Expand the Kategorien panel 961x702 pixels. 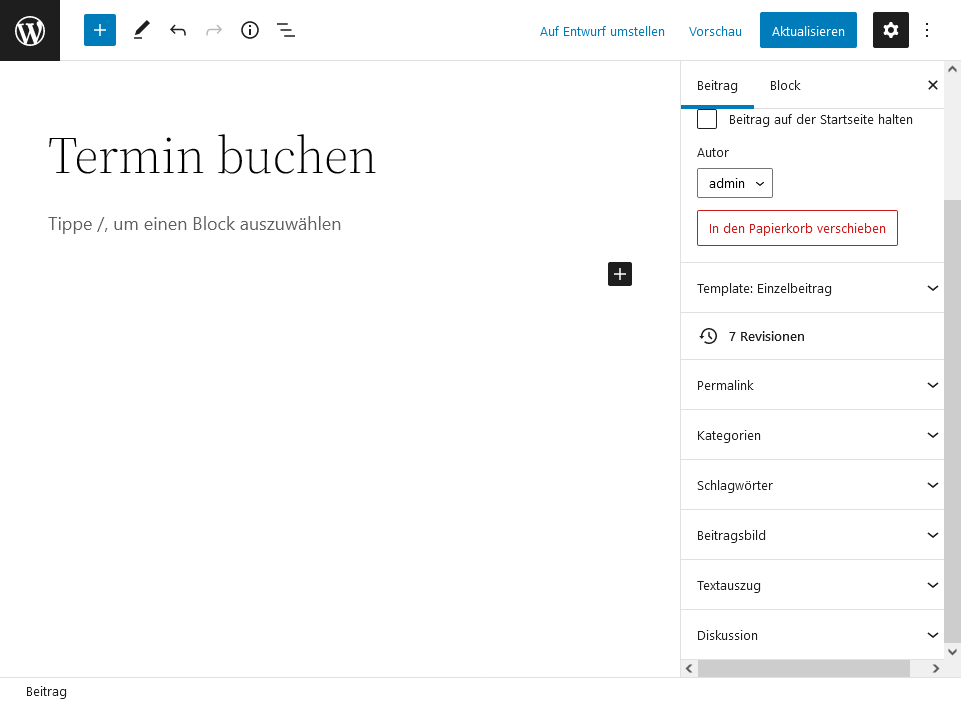click(812, 435)
